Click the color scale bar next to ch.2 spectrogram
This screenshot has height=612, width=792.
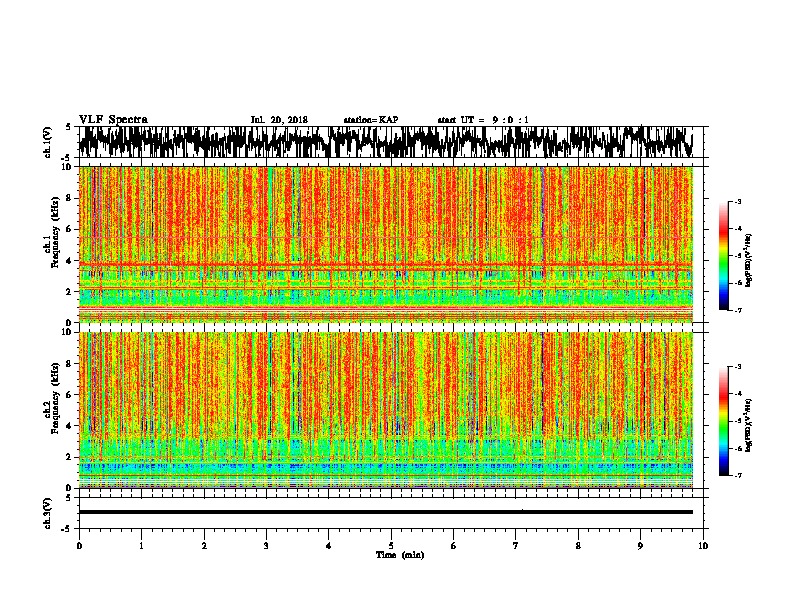click(x=724, y=421)
